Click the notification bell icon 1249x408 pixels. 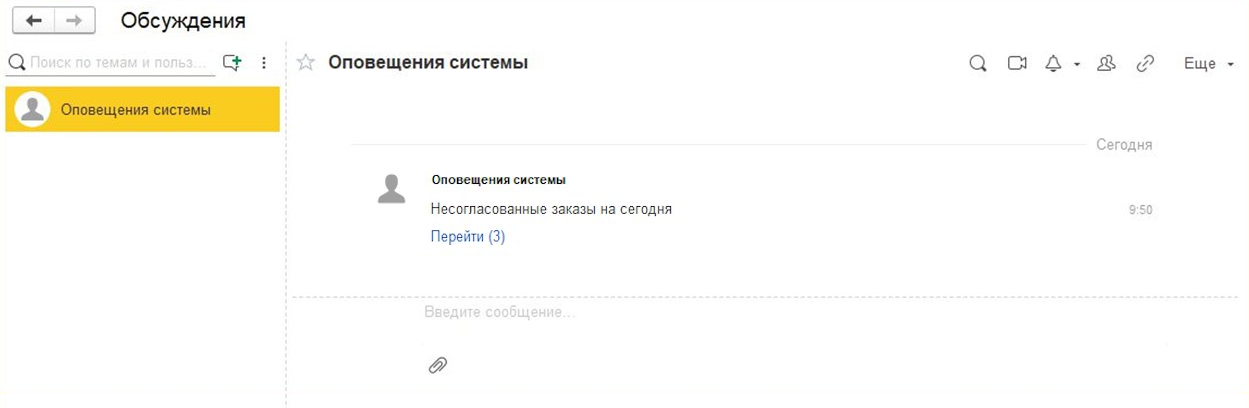coord(1053,64)
